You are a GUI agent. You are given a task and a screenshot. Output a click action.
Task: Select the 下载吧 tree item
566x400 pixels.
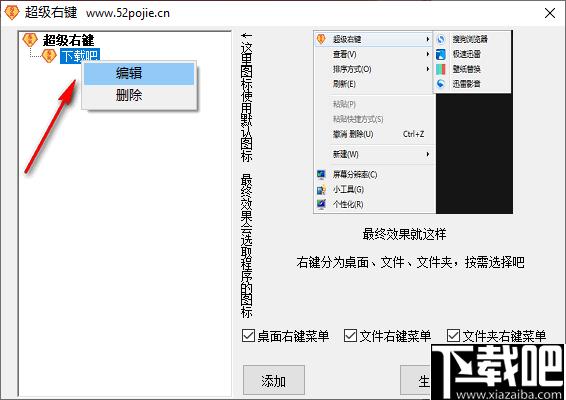80,56
